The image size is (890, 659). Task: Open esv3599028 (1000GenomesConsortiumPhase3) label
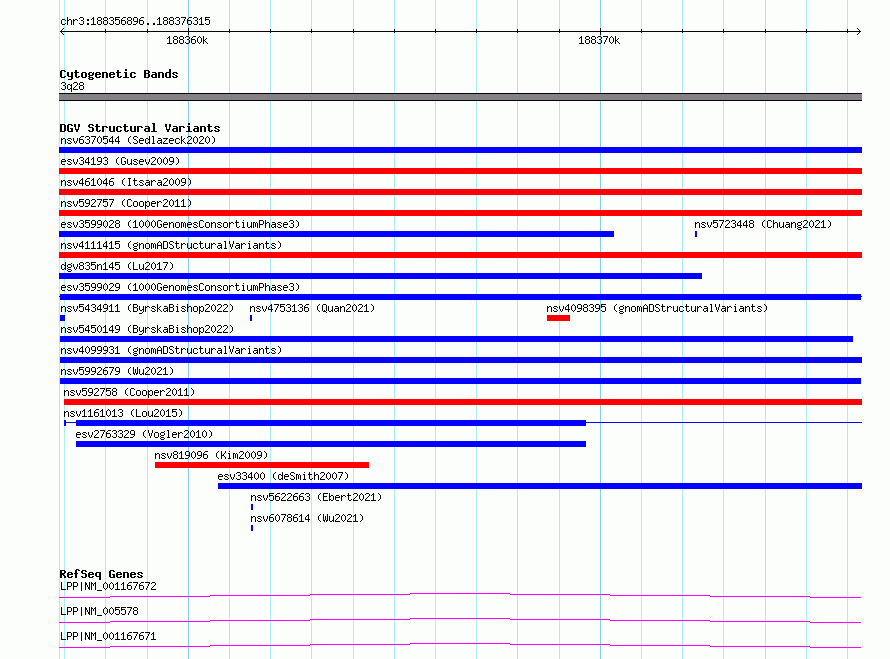click(x=180, y=224)
